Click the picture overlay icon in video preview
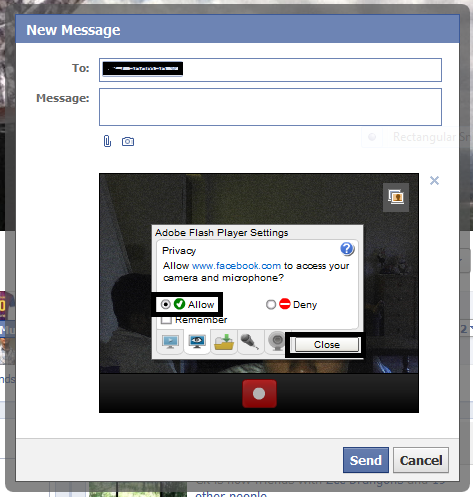Image resolution: width=473 pixels, height=497 pixels. point(396,197)
